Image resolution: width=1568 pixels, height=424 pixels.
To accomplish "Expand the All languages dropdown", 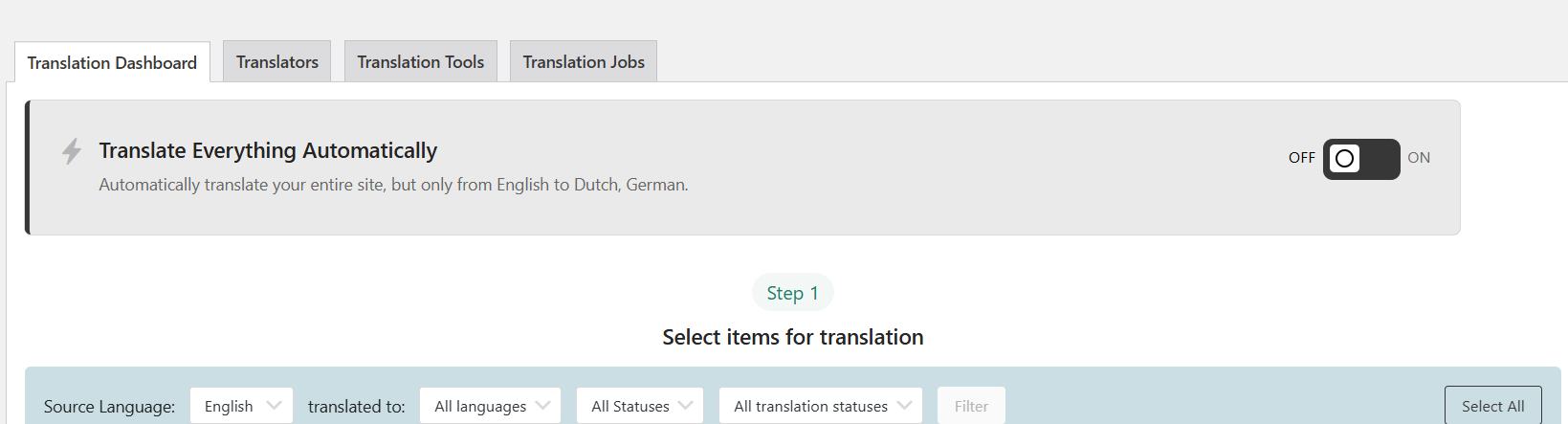I will point(491,406).
